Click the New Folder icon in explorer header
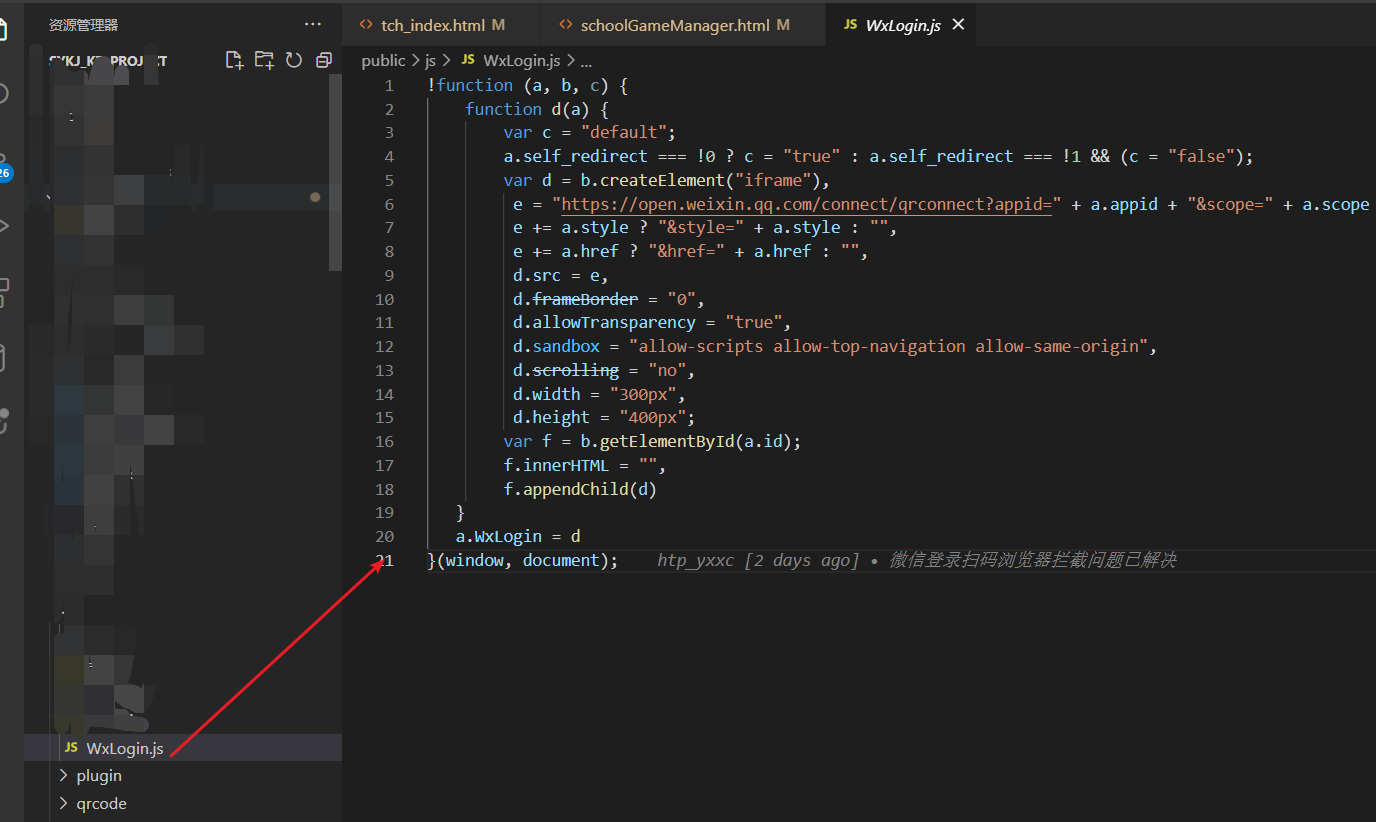Screen dimensions: 1376x822 click(x=264, y=61)
